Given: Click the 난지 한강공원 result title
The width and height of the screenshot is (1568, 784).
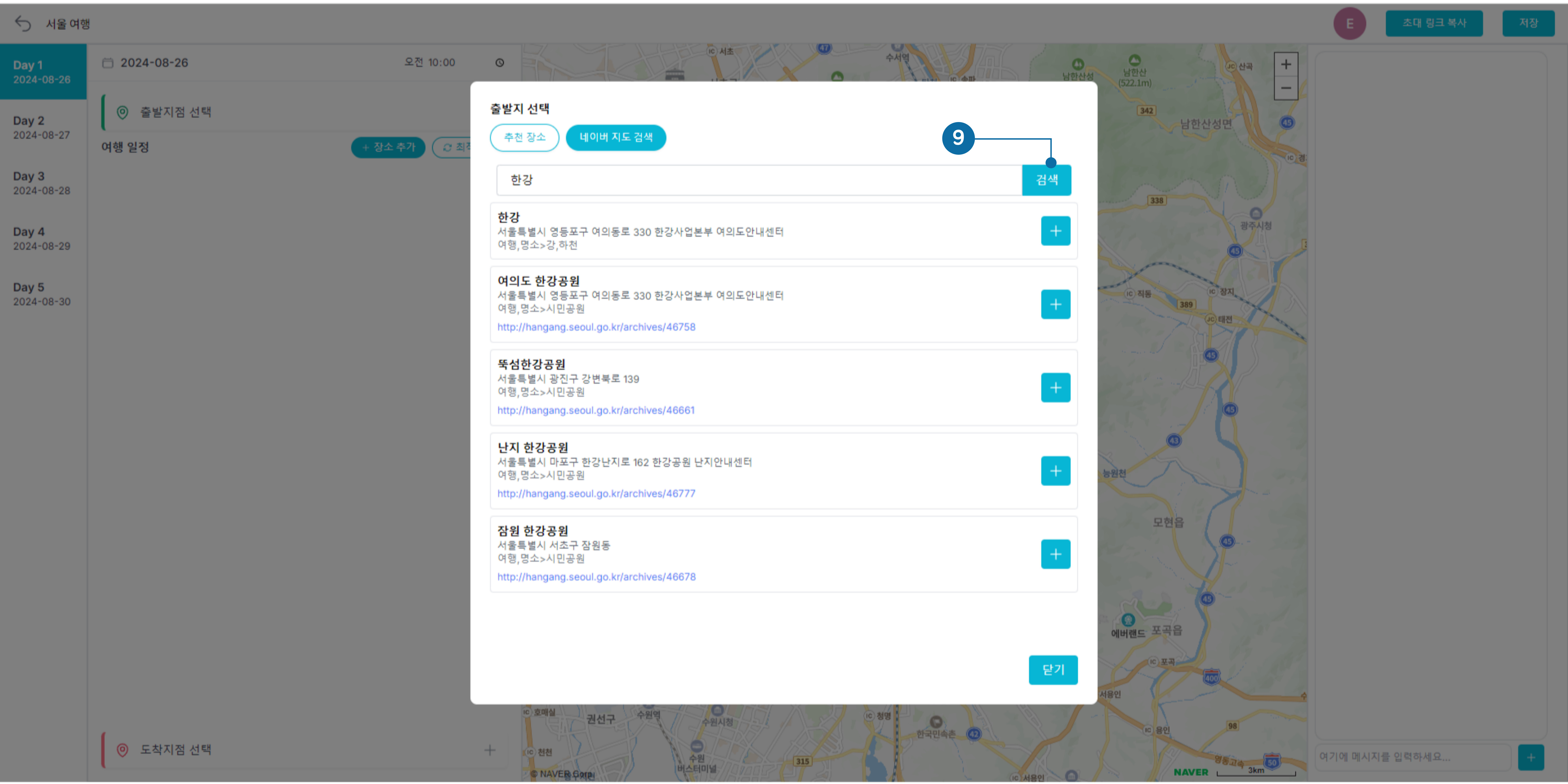Looking at the screenshot, I should (533, 447).
